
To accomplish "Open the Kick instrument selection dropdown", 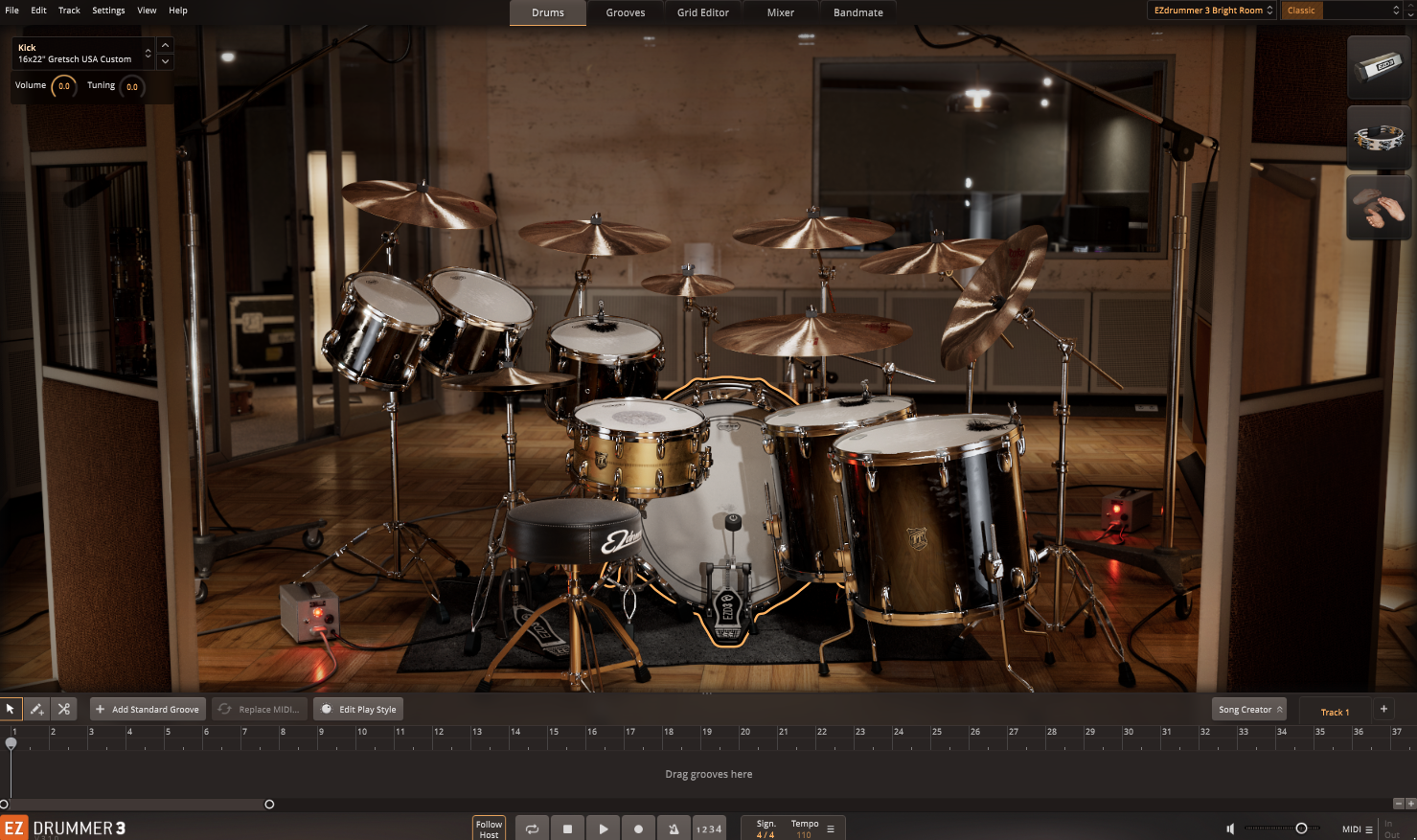I will click(x=83, y=54).
